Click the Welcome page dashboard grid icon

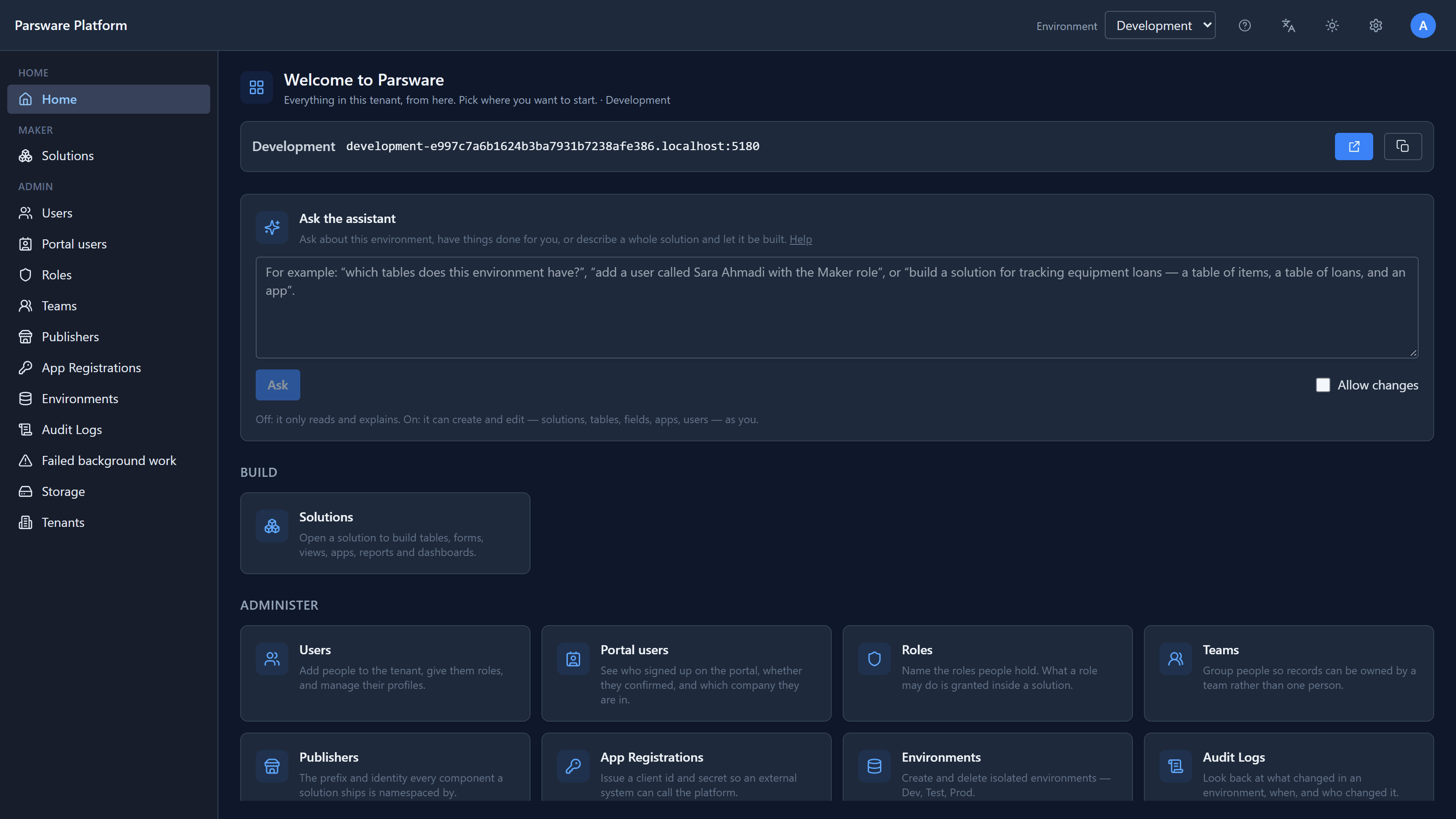point(257,87)
